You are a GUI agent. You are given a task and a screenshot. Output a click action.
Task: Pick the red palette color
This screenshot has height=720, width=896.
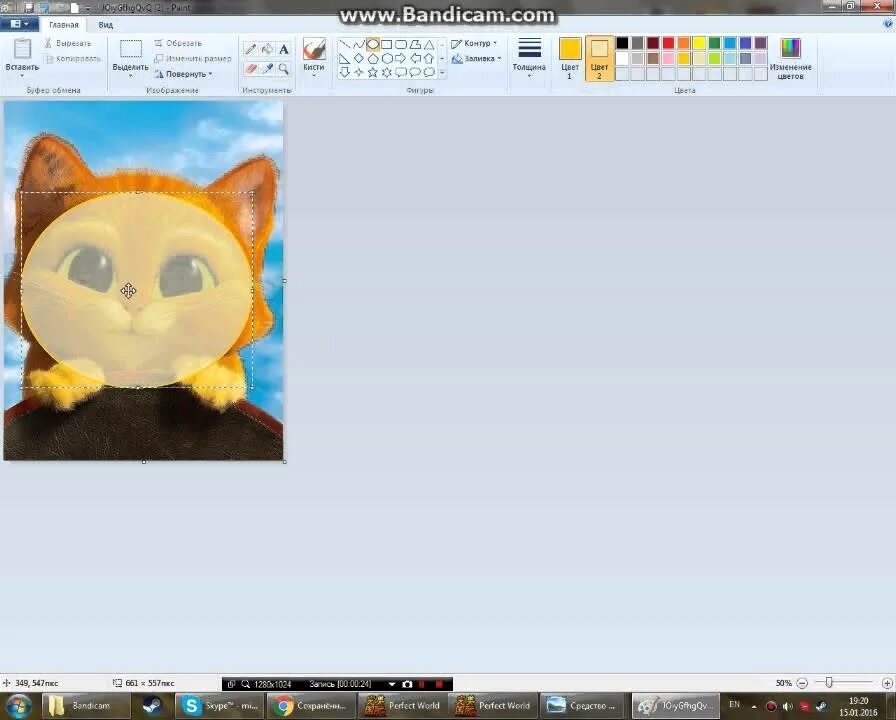pyautogui.click(x=669, y=43)
